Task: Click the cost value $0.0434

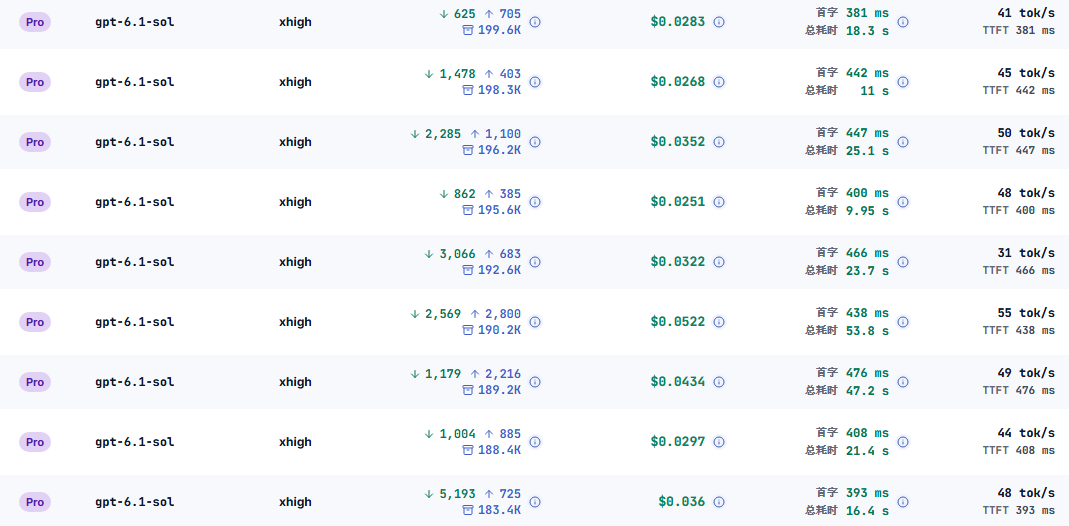Action: coord(678,382)
